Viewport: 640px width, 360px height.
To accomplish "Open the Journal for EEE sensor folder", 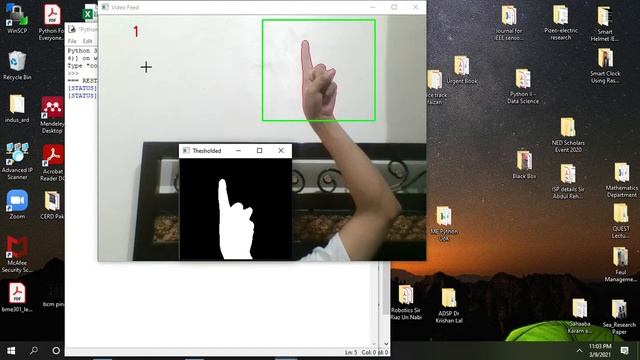I will 509,23.
